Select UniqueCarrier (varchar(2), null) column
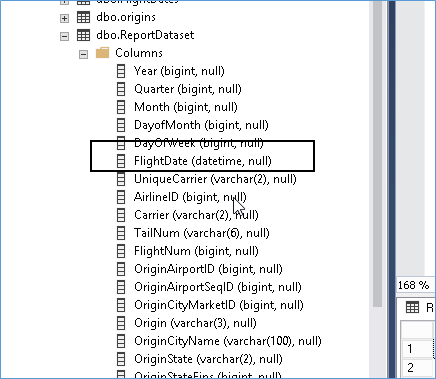Image resolution: width=436 pixels, height=379 pixels. click(215, 179)
